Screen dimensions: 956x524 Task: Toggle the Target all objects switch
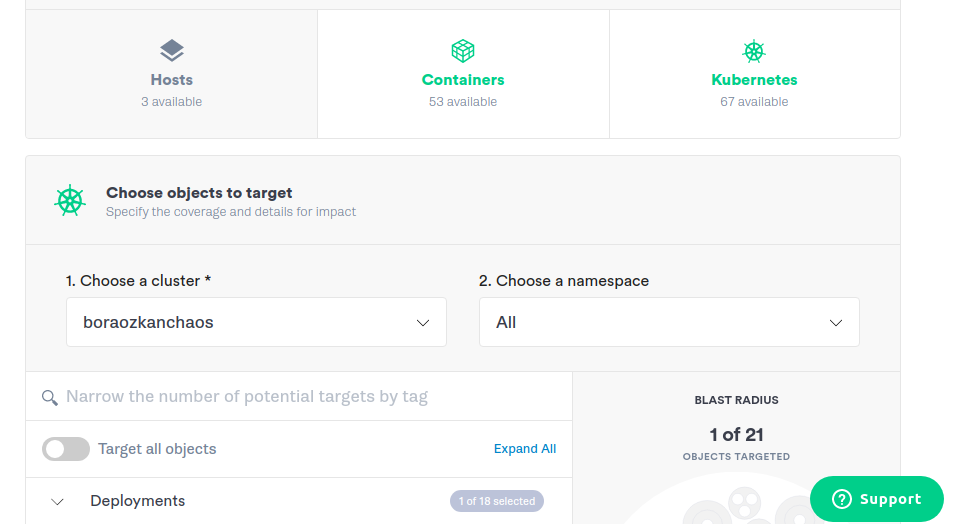pos(66,449)
